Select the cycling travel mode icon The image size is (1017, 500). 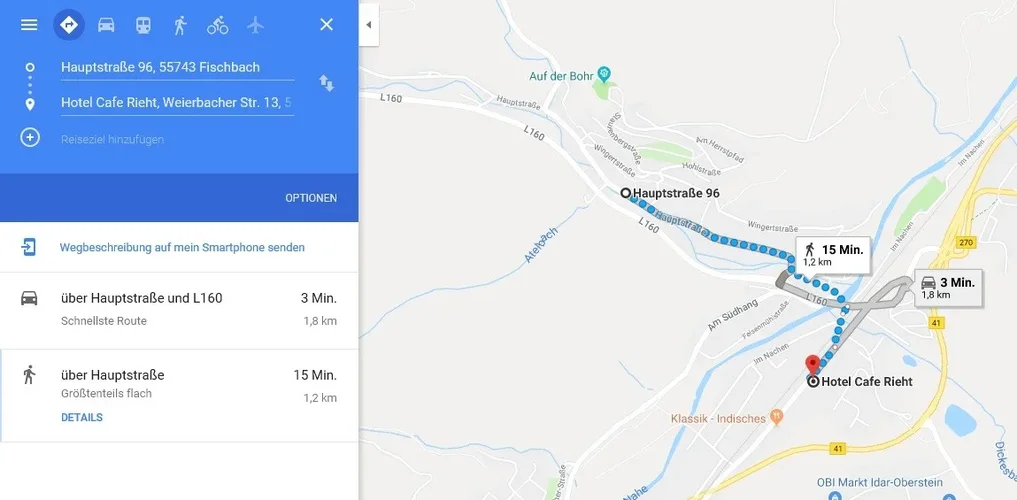coord(217,25)
